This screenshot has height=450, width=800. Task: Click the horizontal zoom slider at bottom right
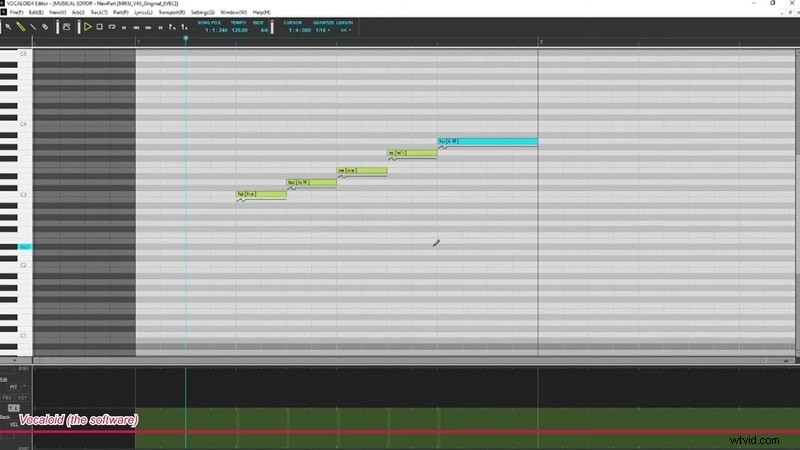coord(778,361)
